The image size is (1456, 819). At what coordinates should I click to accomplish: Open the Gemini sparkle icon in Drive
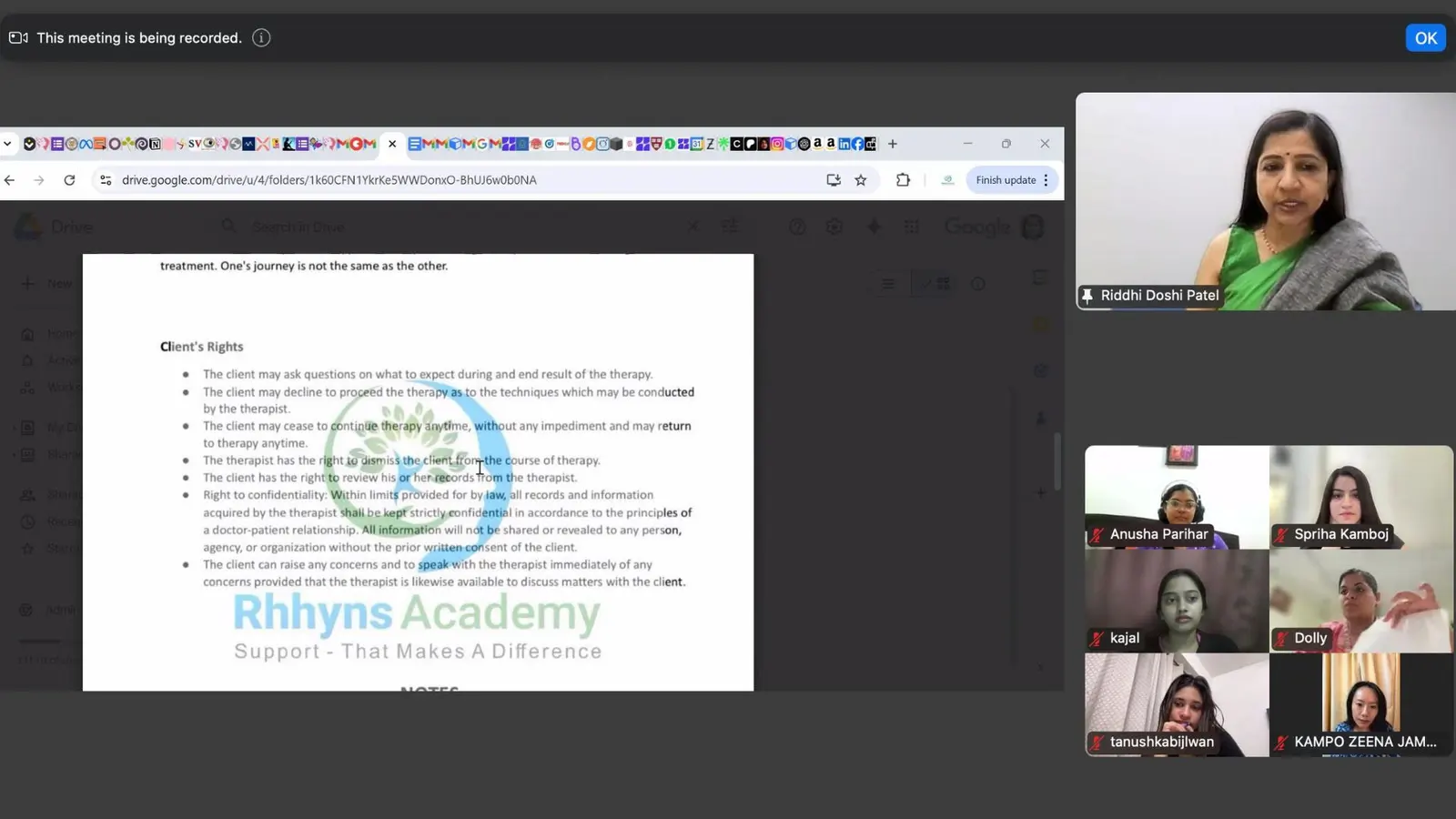pos(874,227)
